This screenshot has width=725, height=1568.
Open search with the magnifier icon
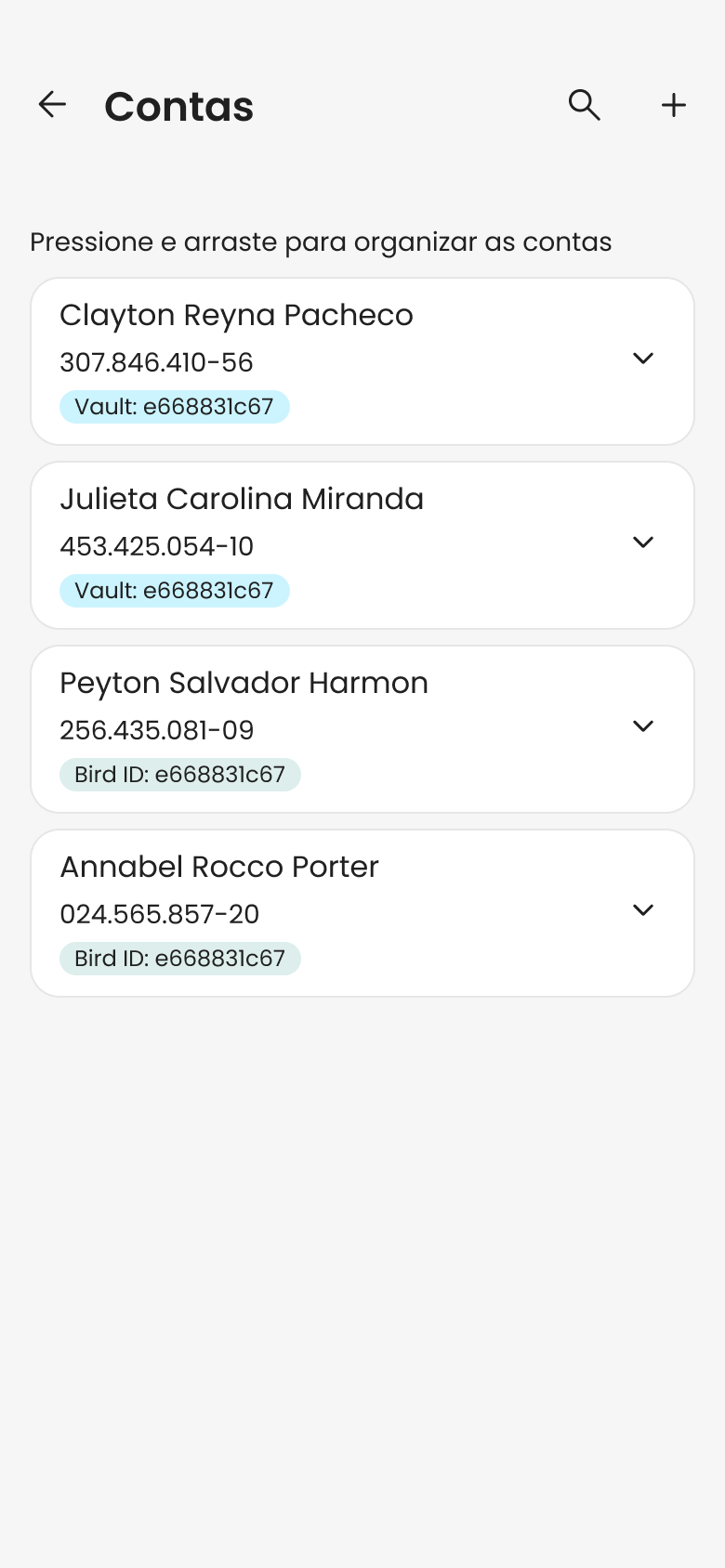[x=584, y=105]
